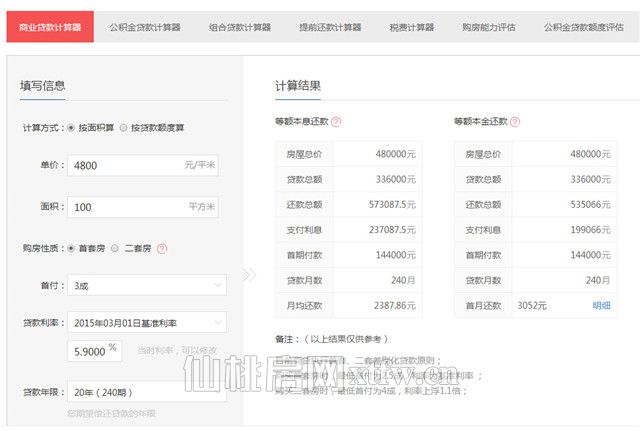640x431 pixels.
Task: Click 3052元 首月还款 value
Action: tap(532, 306)
